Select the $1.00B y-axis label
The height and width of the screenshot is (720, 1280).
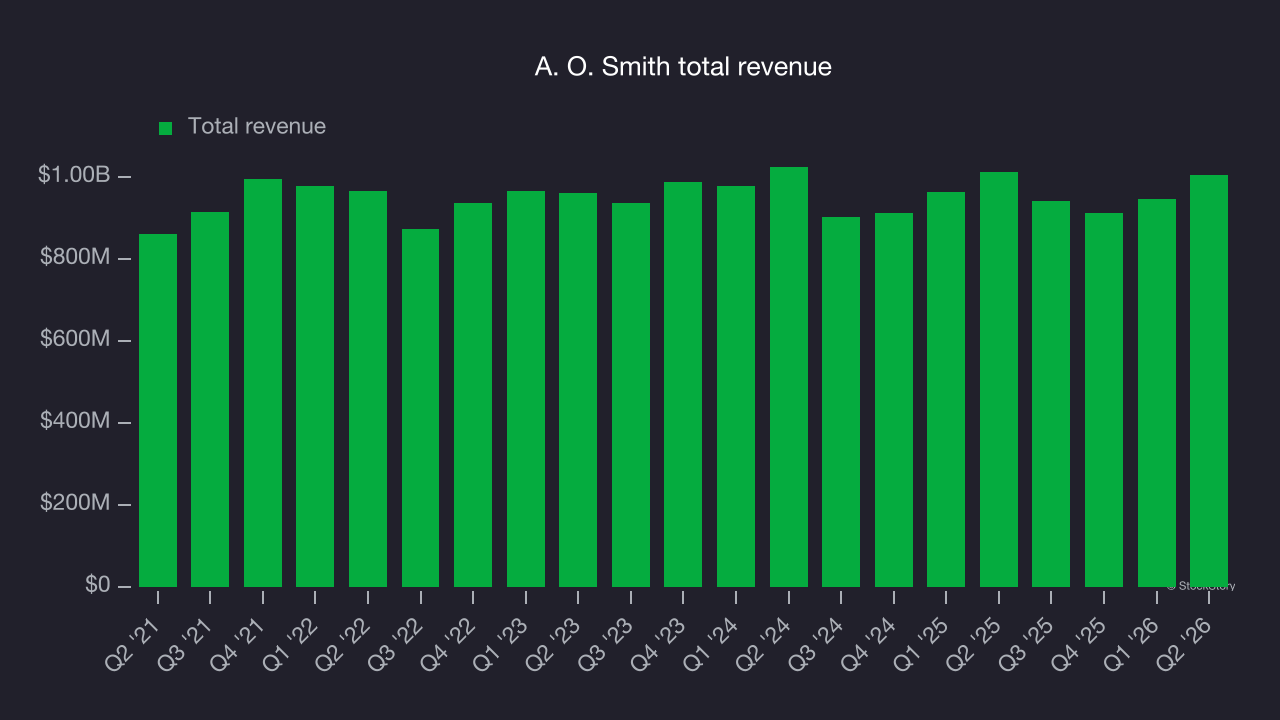(x=74, y=175)
